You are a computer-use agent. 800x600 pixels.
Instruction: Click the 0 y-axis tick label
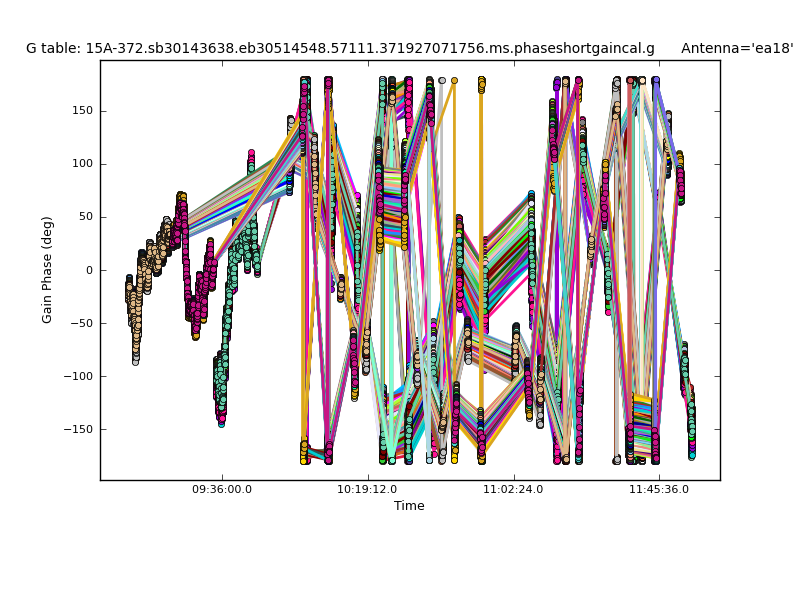88,270
